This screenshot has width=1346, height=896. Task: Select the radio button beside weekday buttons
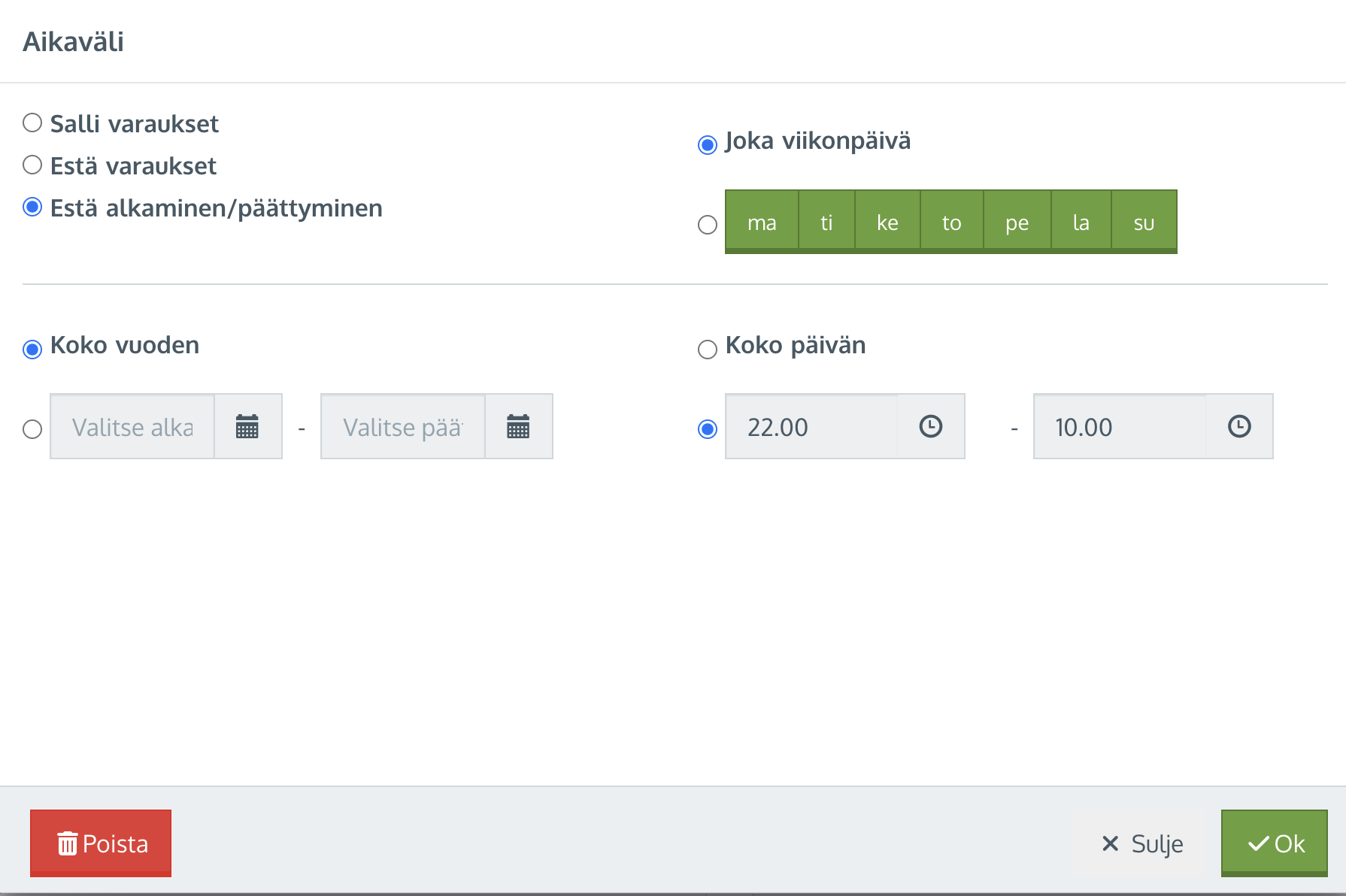708,225
